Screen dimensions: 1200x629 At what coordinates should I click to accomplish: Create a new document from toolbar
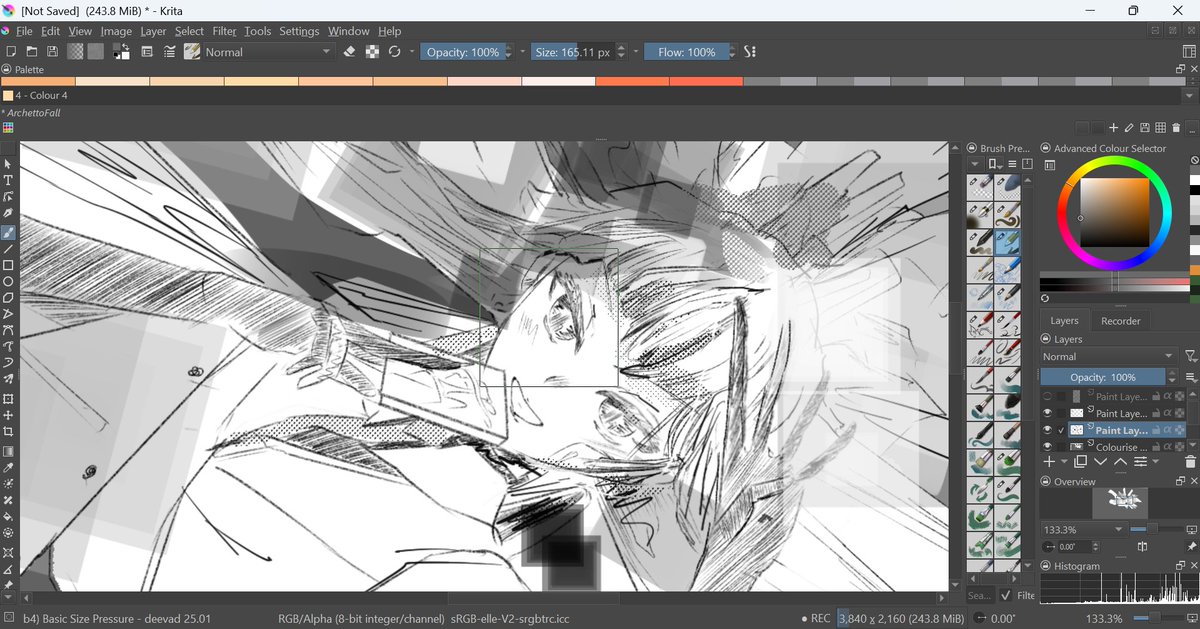[x=11, y=52]
